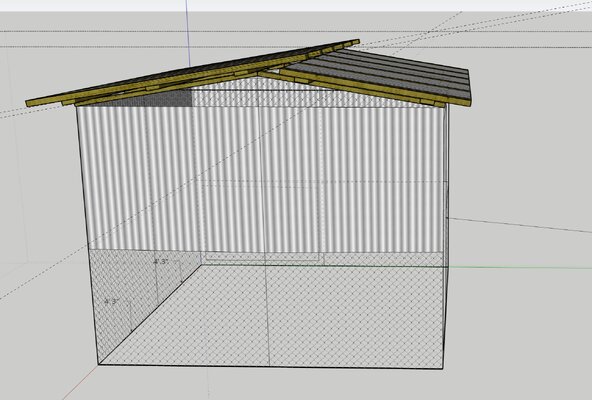This screenshot has width=592, height=400.
Task: Click the roof ridge peak of the gable
Action: coord(257,74)
